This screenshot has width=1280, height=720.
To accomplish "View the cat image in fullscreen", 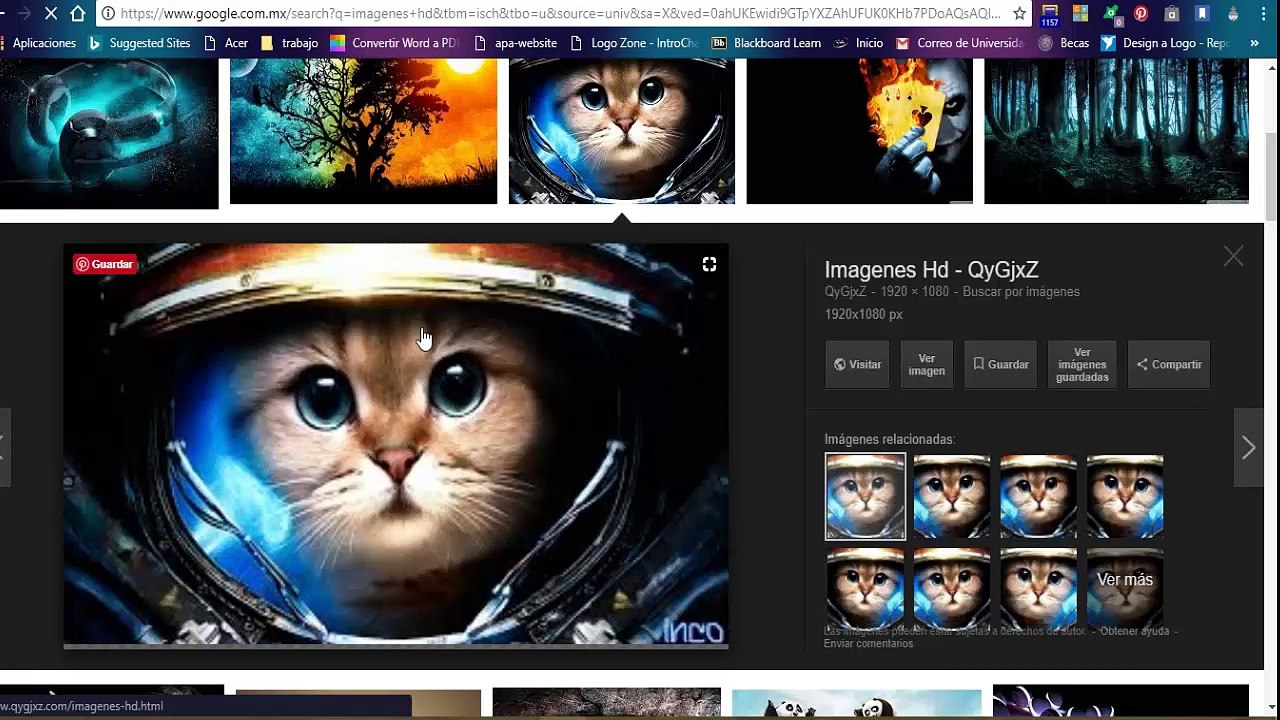I will [709, 264].
